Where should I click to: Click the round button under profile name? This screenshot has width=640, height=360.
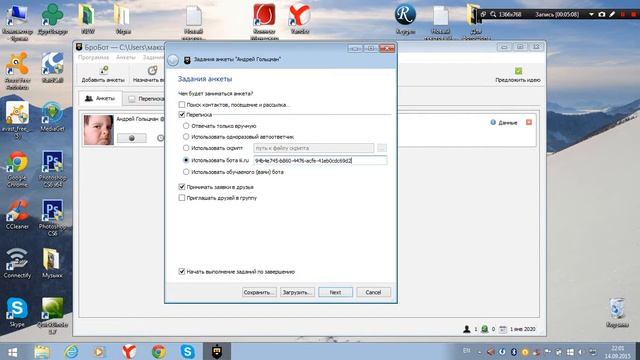click(x=131, y=138)
